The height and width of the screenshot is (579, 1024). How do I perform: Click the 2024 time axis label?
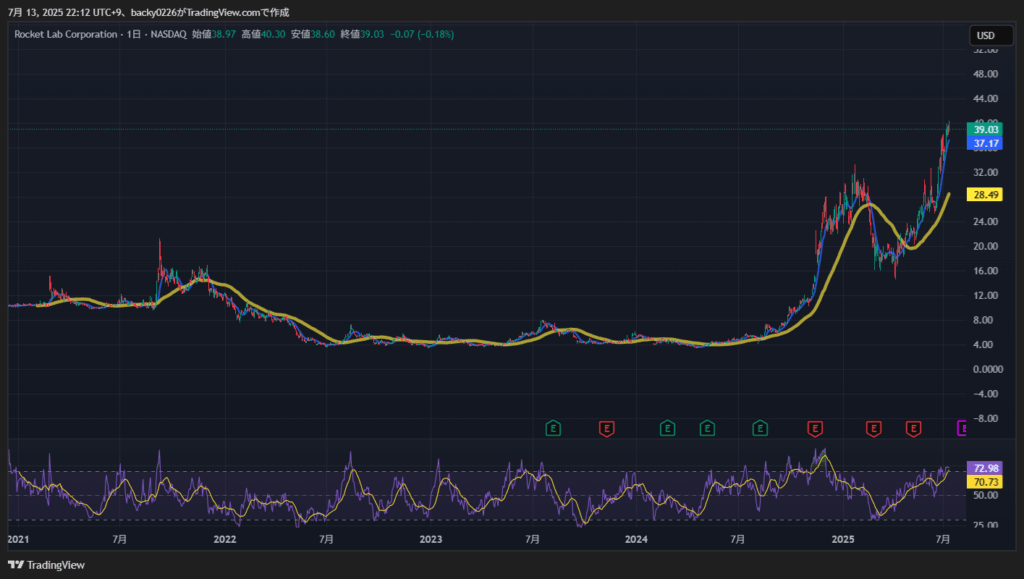[x=636, y=539]
